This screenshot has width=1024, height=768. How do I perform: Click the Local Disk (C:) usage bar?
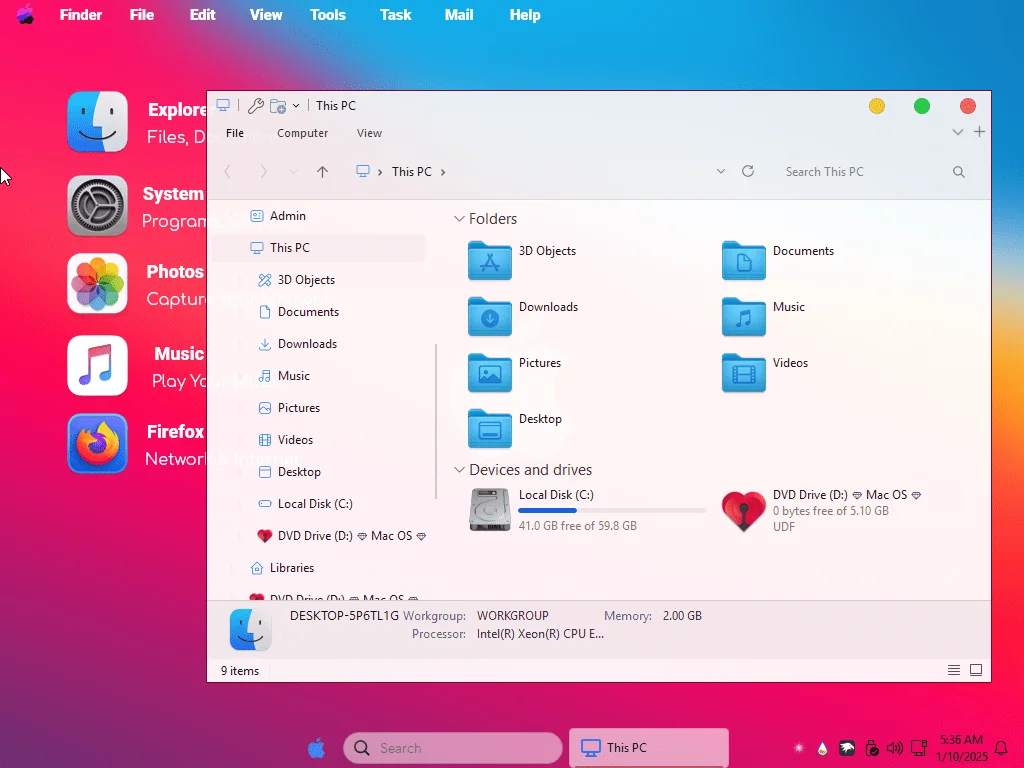click(613, 510)
